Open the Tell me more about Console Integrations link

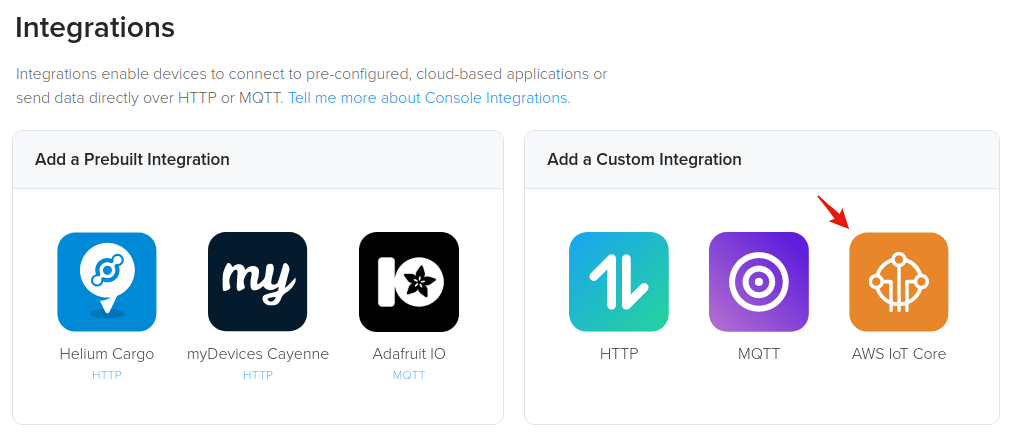coord(429,98)
